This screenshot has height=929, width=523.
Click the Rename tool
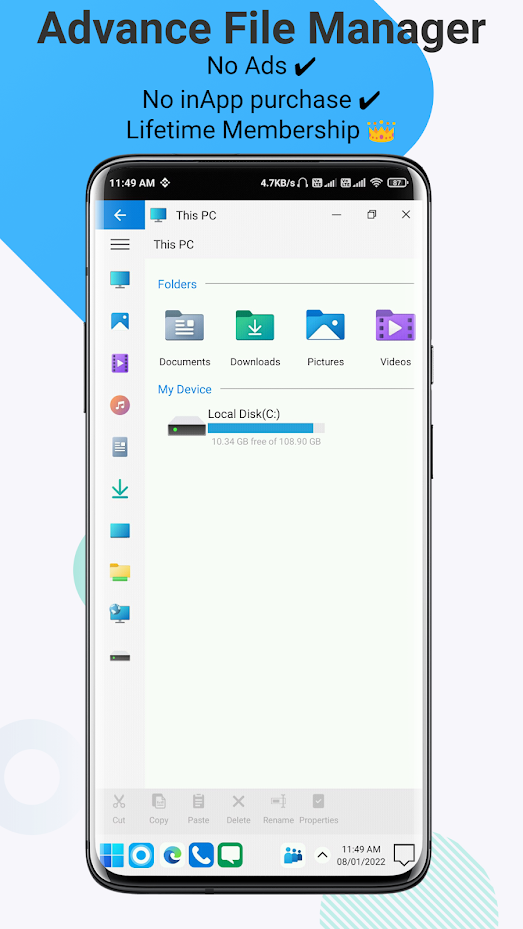pos(278,809)
